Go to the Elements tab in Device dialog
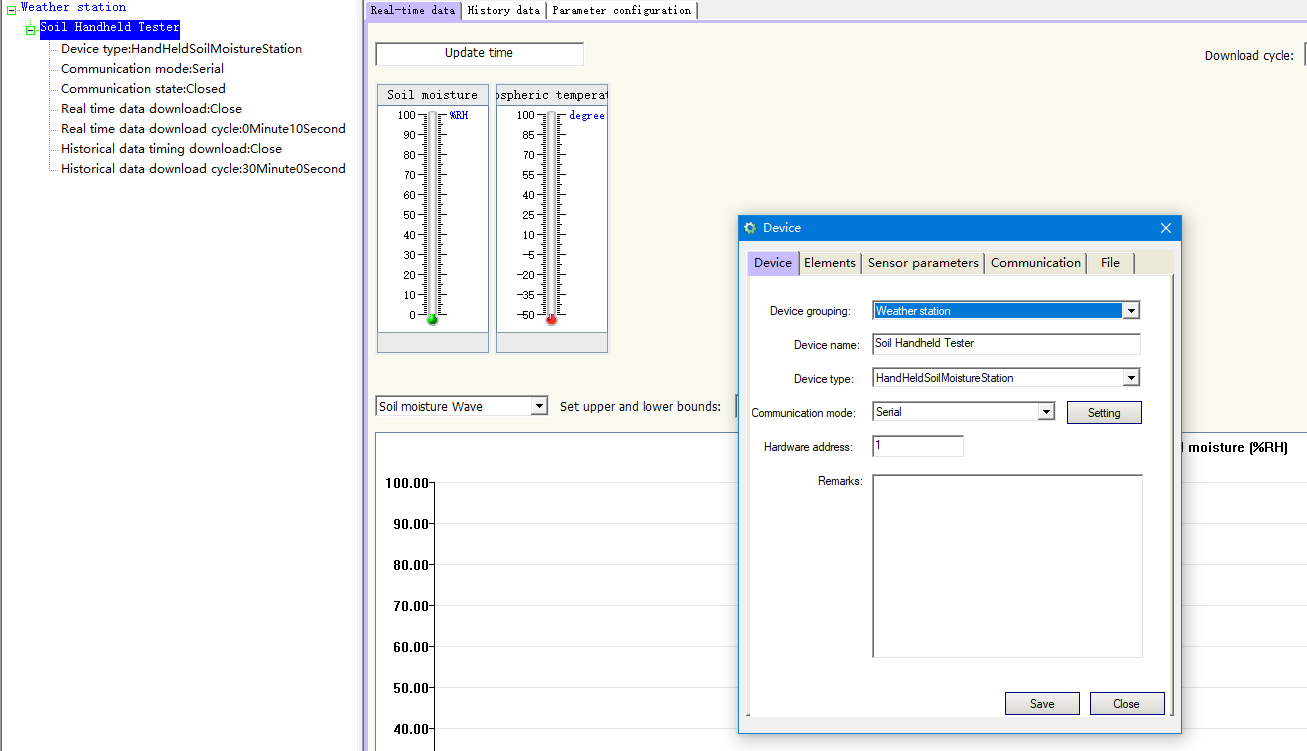1307x751 pixels. click(x=830, y=263)
